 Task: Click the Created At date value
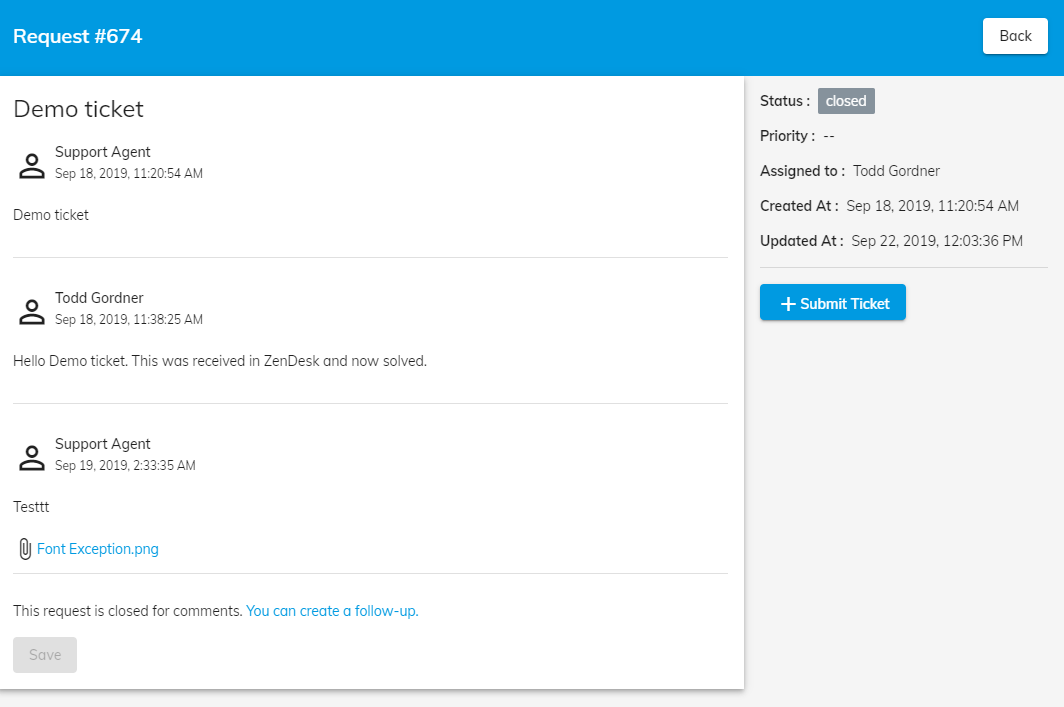[x=932, y=206]
